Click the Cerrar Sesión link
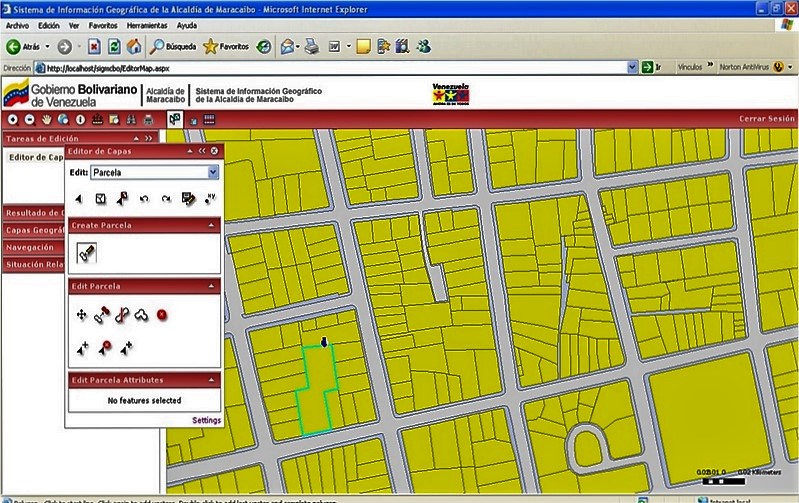This screenshot has width=799, height=503. pyautogui.click(x=766, y=119)
